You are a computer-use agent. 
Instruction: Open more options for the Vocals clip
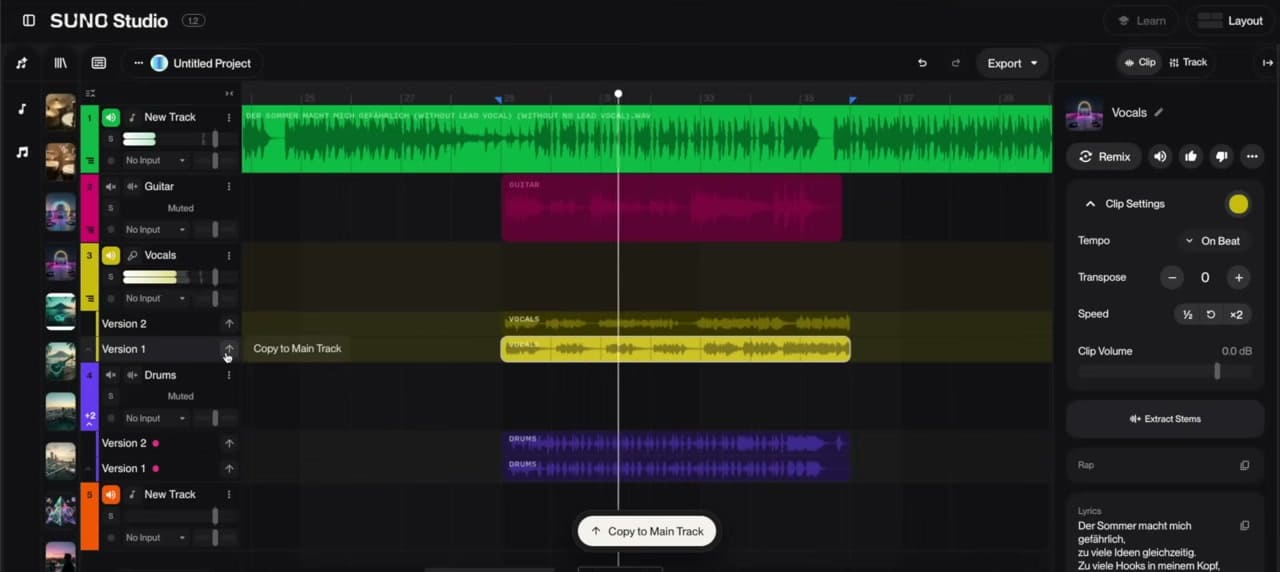[x=1252, y=156]
